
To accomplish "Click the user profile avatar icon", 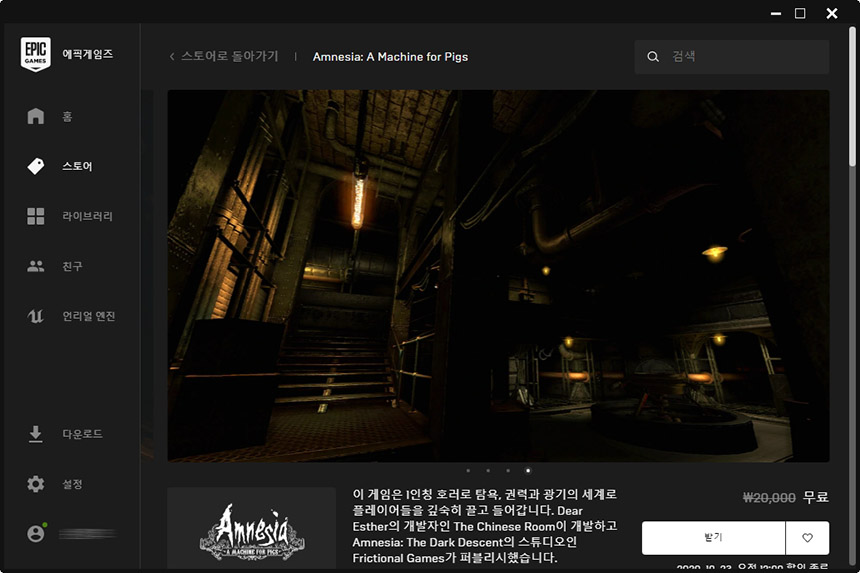I will (x=36, y=533).
